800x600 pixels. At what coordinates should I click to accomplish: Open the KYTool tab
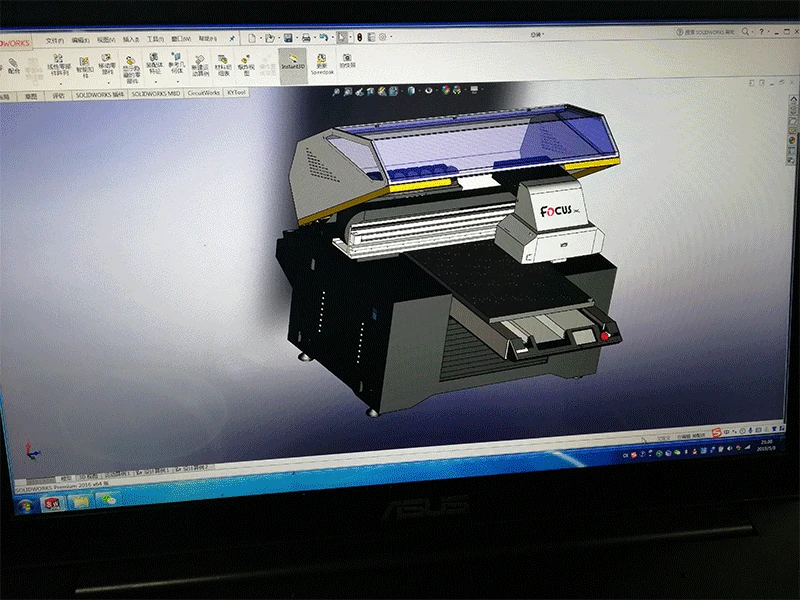236,92
